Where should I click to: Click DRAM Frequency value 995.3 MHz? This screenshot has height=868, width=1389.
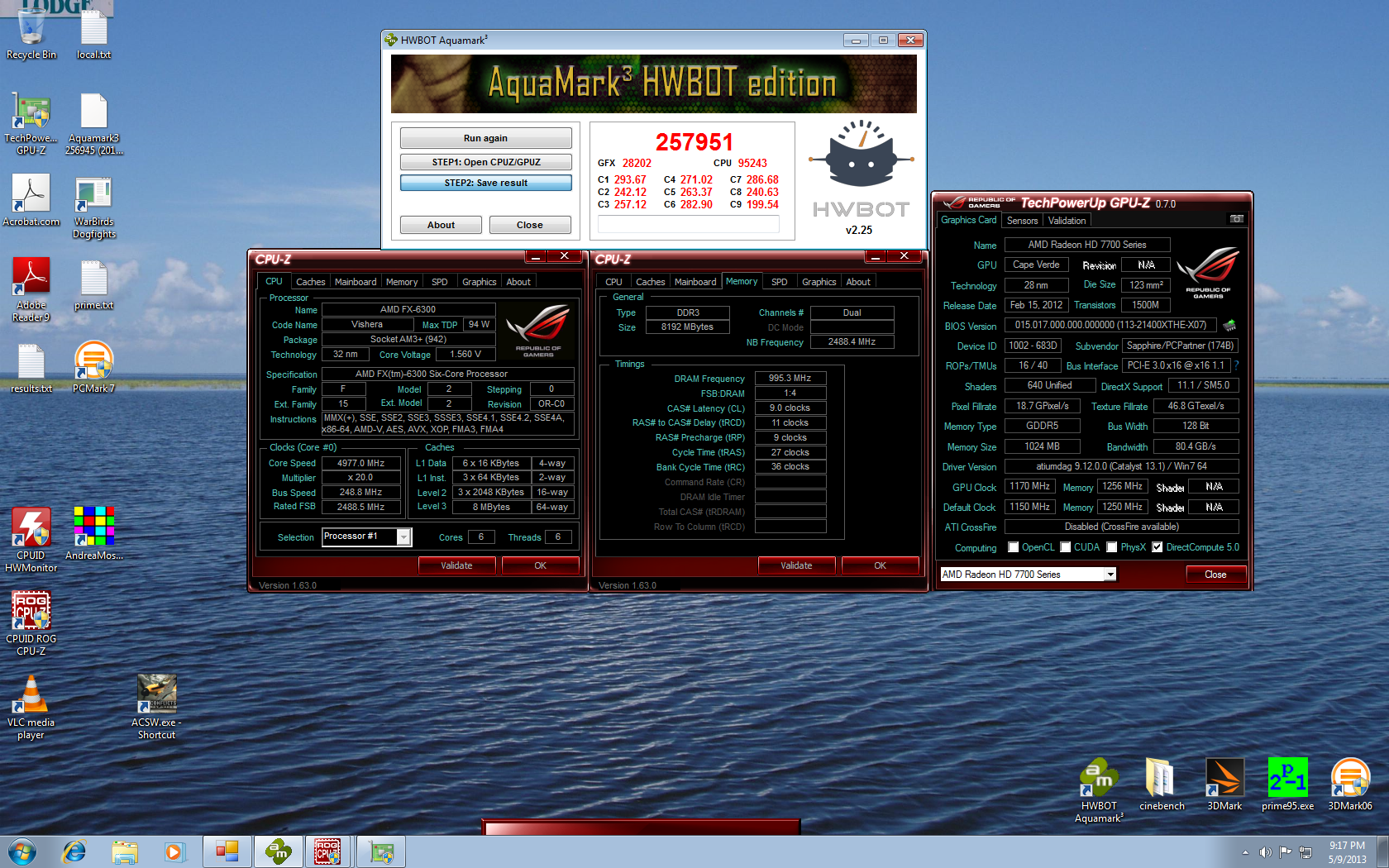tap(790, 378)
